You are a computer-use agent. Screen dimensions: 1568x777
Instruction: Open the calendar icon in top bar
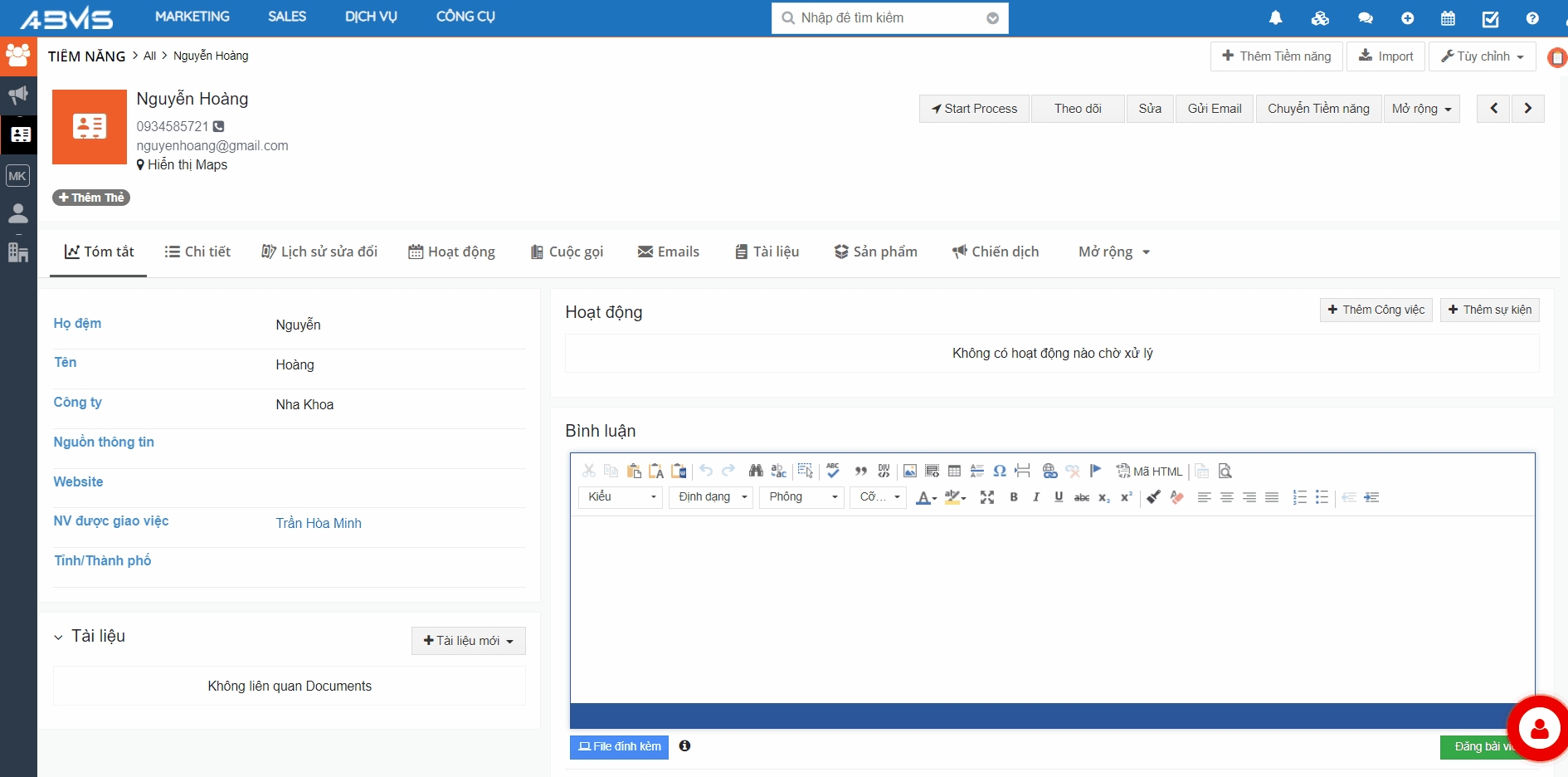pos(1448,18)
